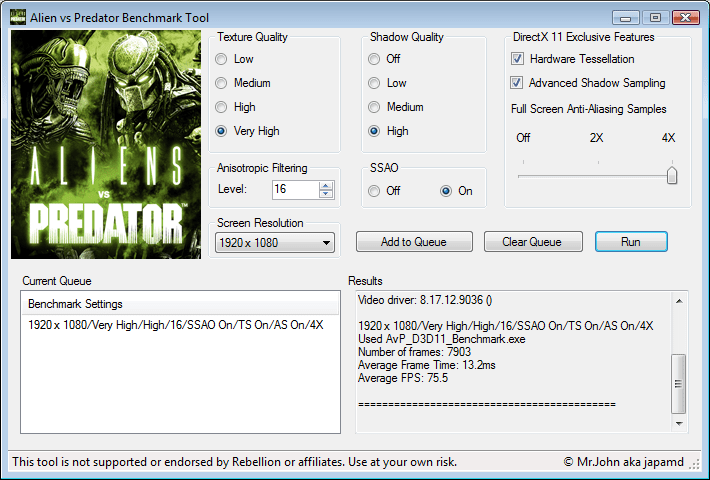The height and width of the screenshot is (480, 710).
Task: Click Add to Queue button
Action: (x=414, y=242)
